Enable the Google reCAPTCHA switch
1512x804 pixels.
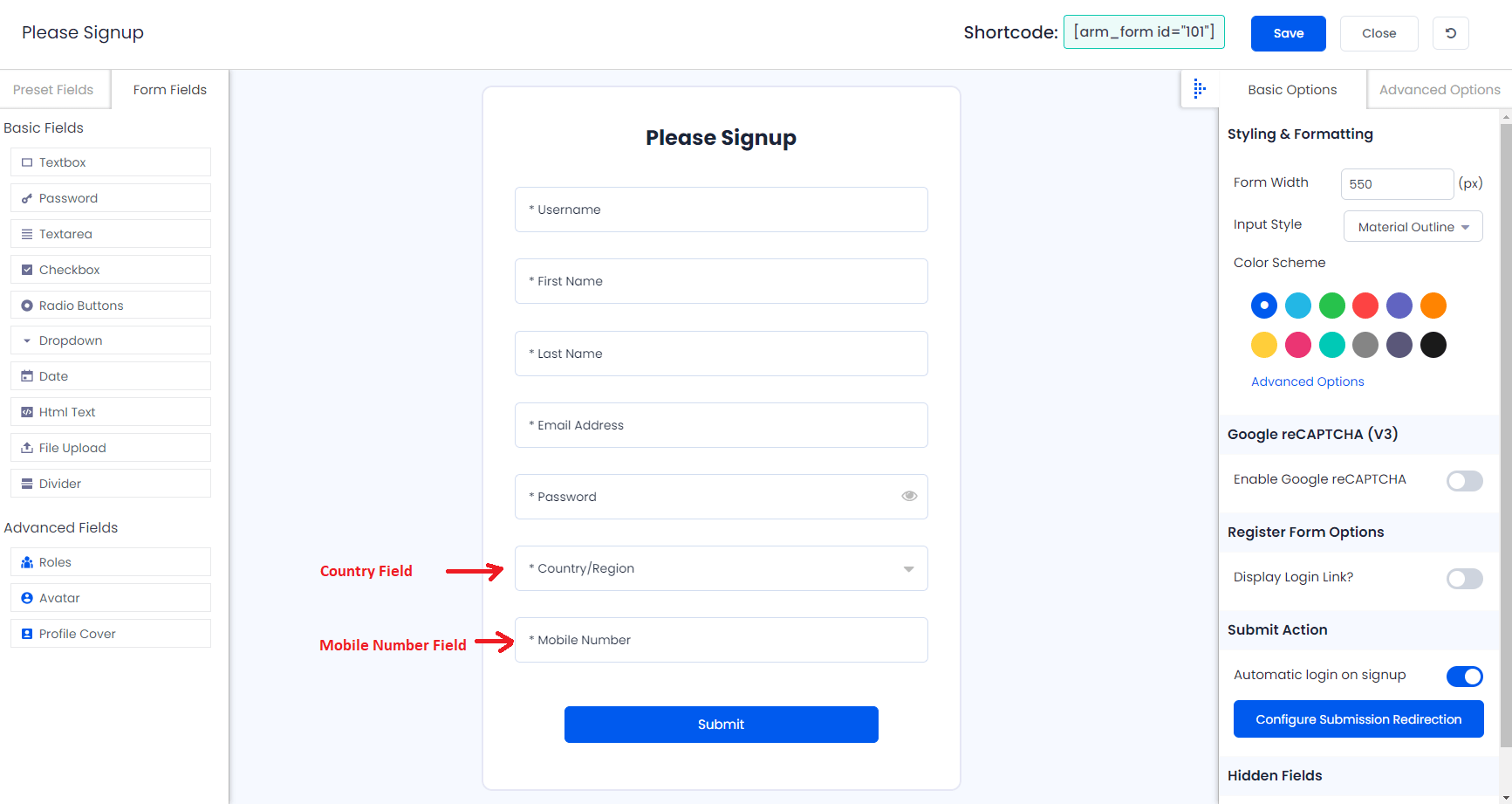[1464, 480]
